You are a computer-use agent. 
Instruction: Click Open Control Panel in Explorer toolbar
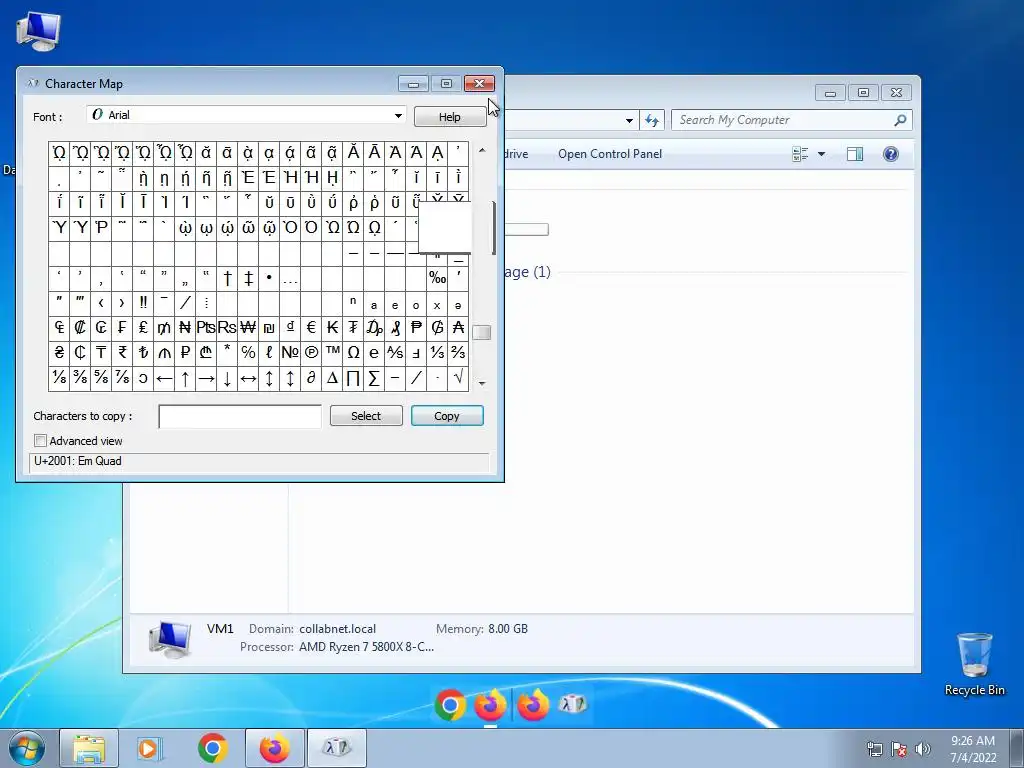pos(610,154)
